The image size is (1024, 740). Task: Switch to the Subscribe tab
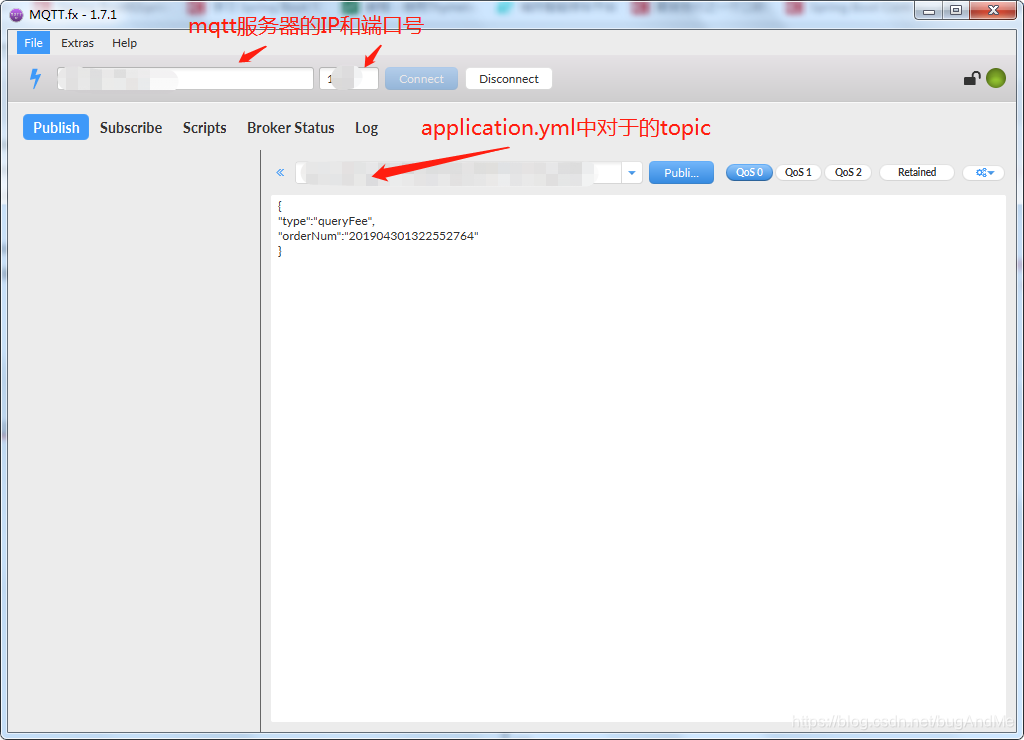pyautogui.click(x=131, y=127)
